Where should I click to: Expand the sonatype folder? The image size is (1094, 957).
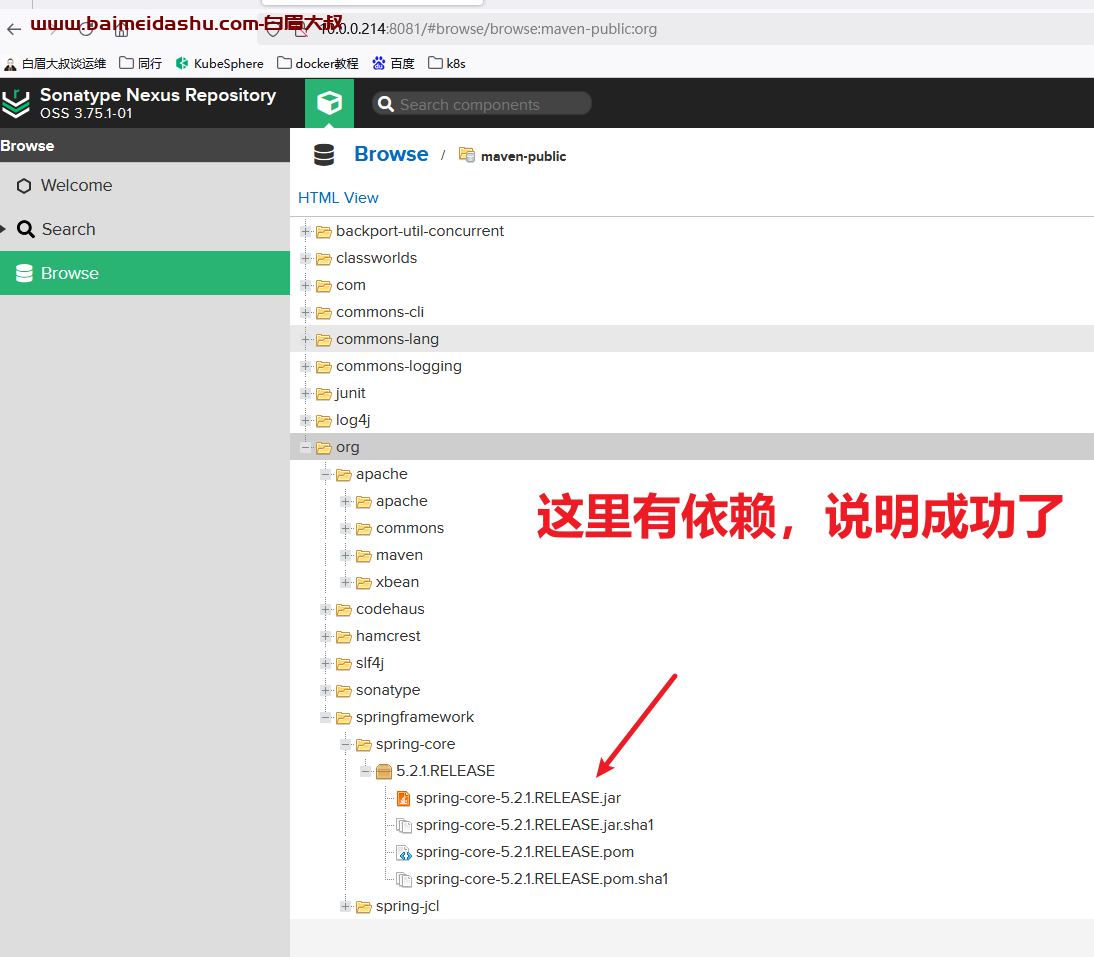point(326,691)
